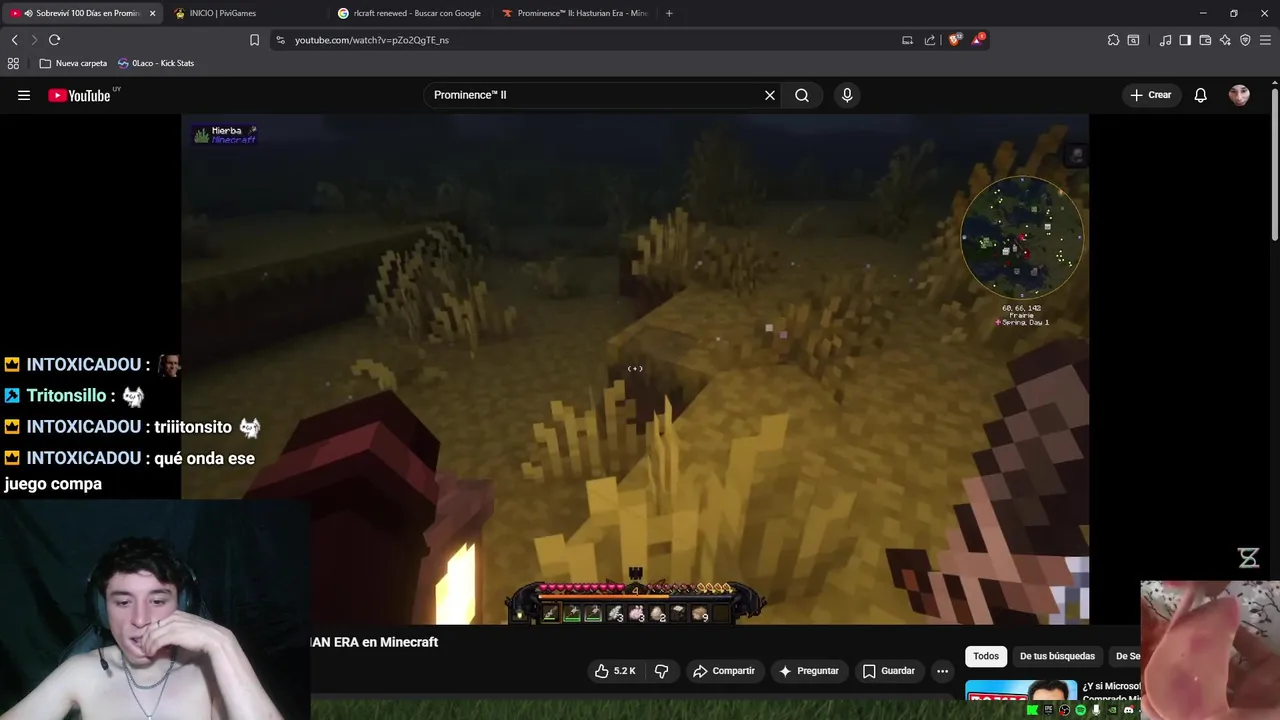Open the account avatar menu
This screenshot has width=1280, height=720.
tap(1239, 95)
